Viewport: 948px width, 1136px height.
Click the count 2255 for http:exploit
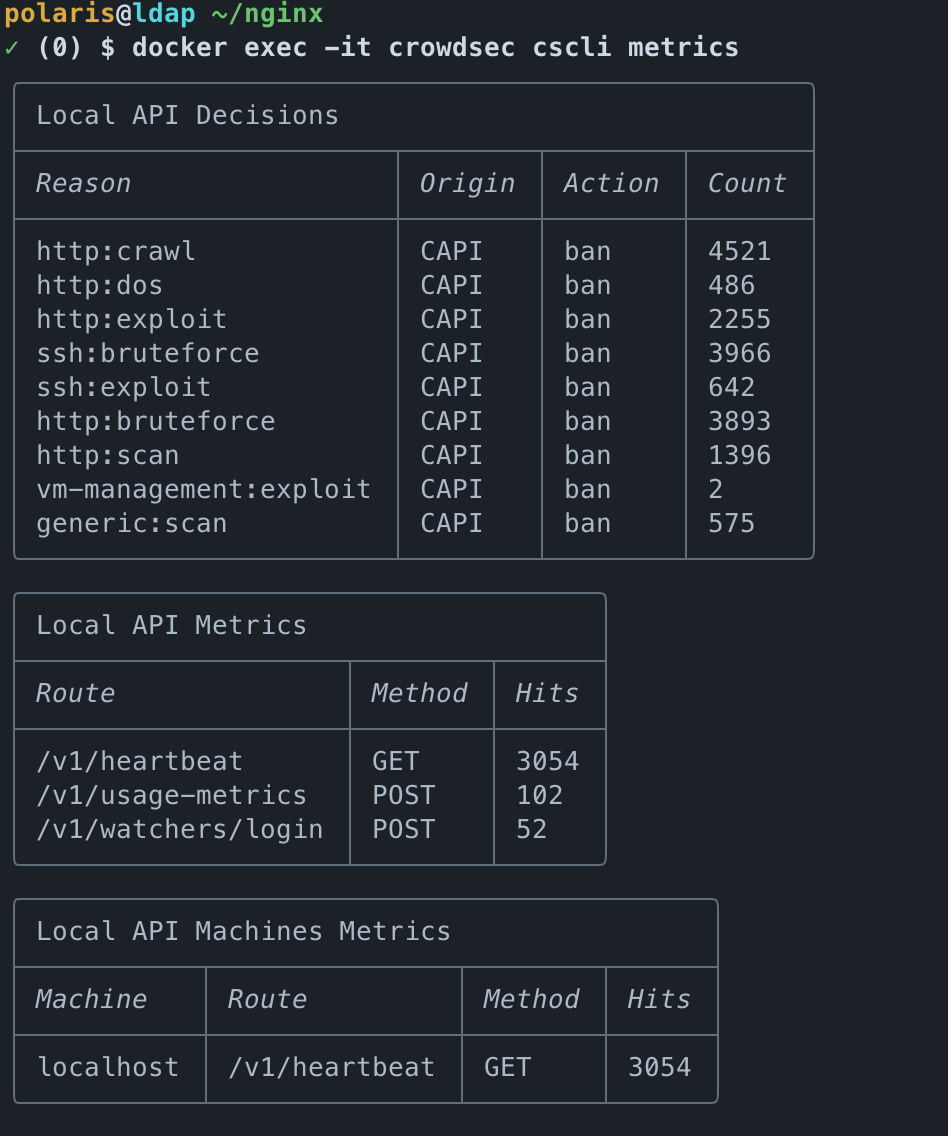pyautogui.click(x=739, y=320)
